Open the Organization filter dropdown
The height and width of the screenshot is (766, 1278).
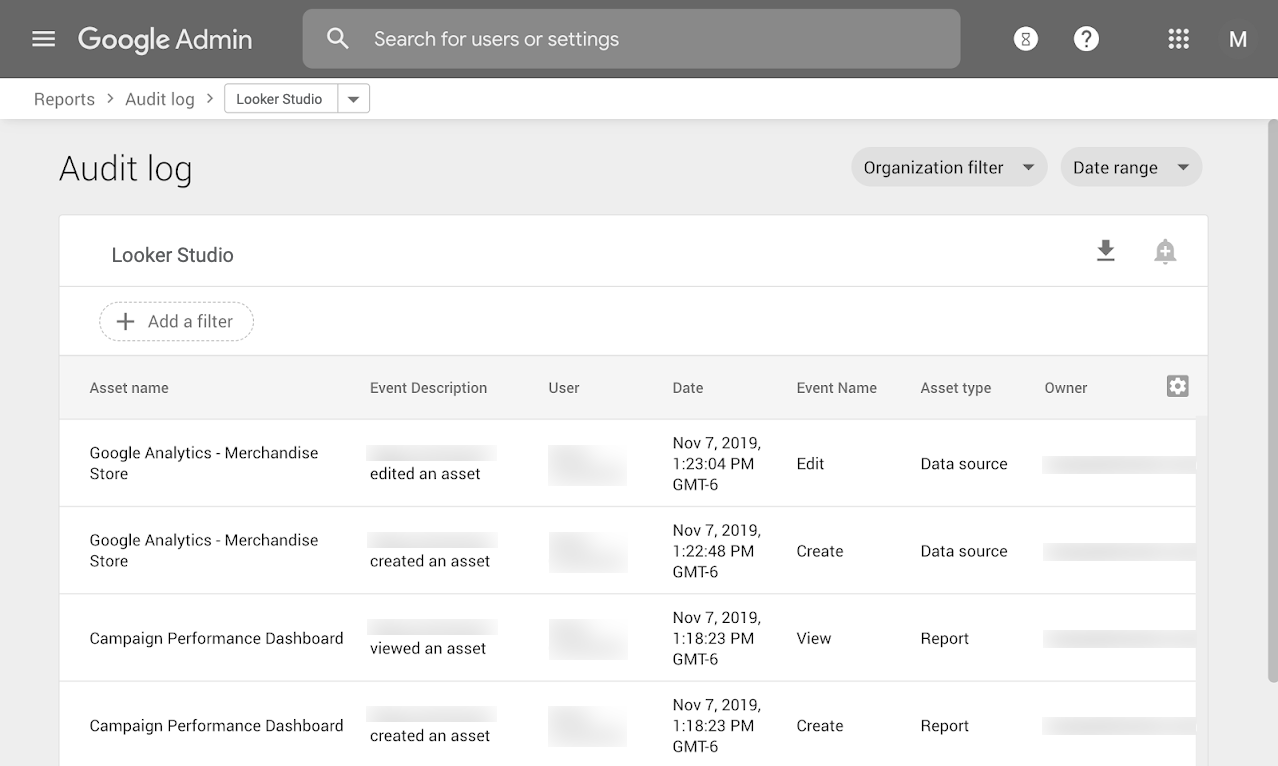coord(948,167)
